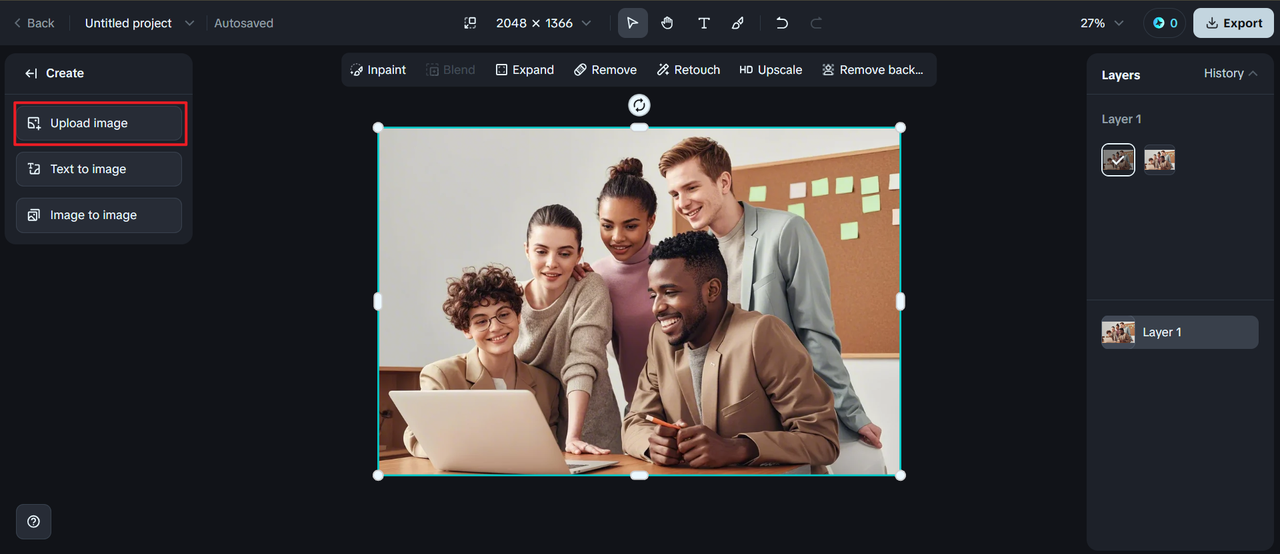Click the bottom-right corner handle of the image
The width and height of the screenshot is (1280, 554).
tap(900, 475)
